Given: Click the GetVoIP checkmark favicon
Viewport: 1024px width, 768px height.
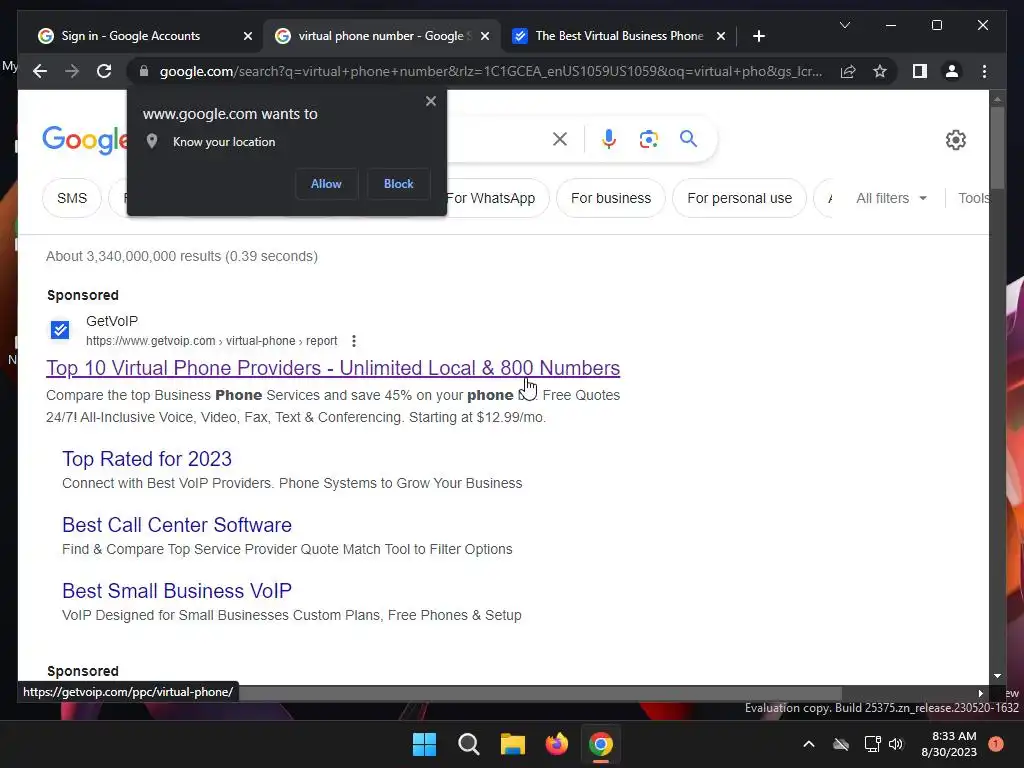Looking at the screenshot, I should click(x=60, y=330).
